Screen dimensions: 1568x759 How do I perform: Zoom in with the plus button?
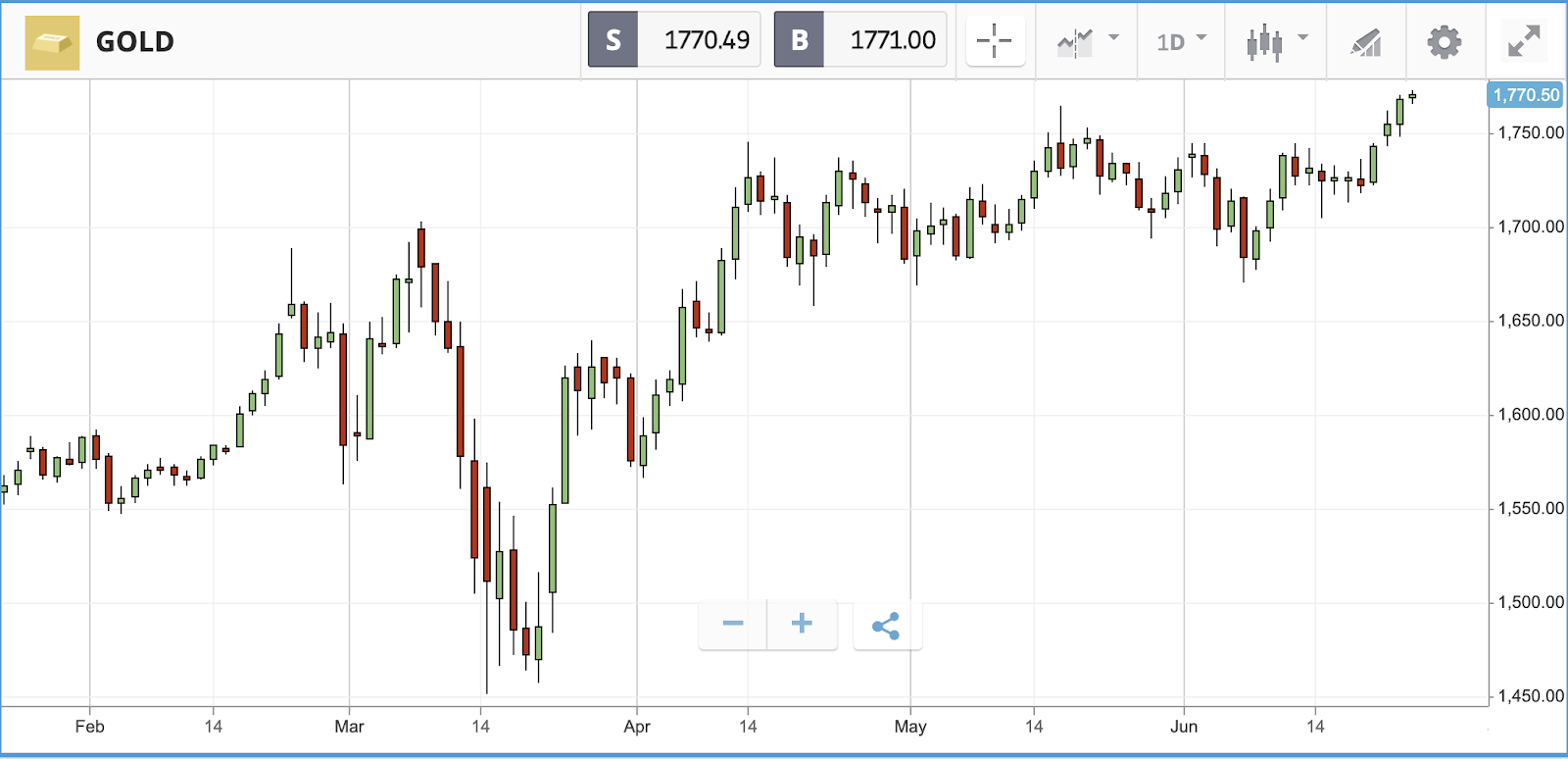coord(802,624)
